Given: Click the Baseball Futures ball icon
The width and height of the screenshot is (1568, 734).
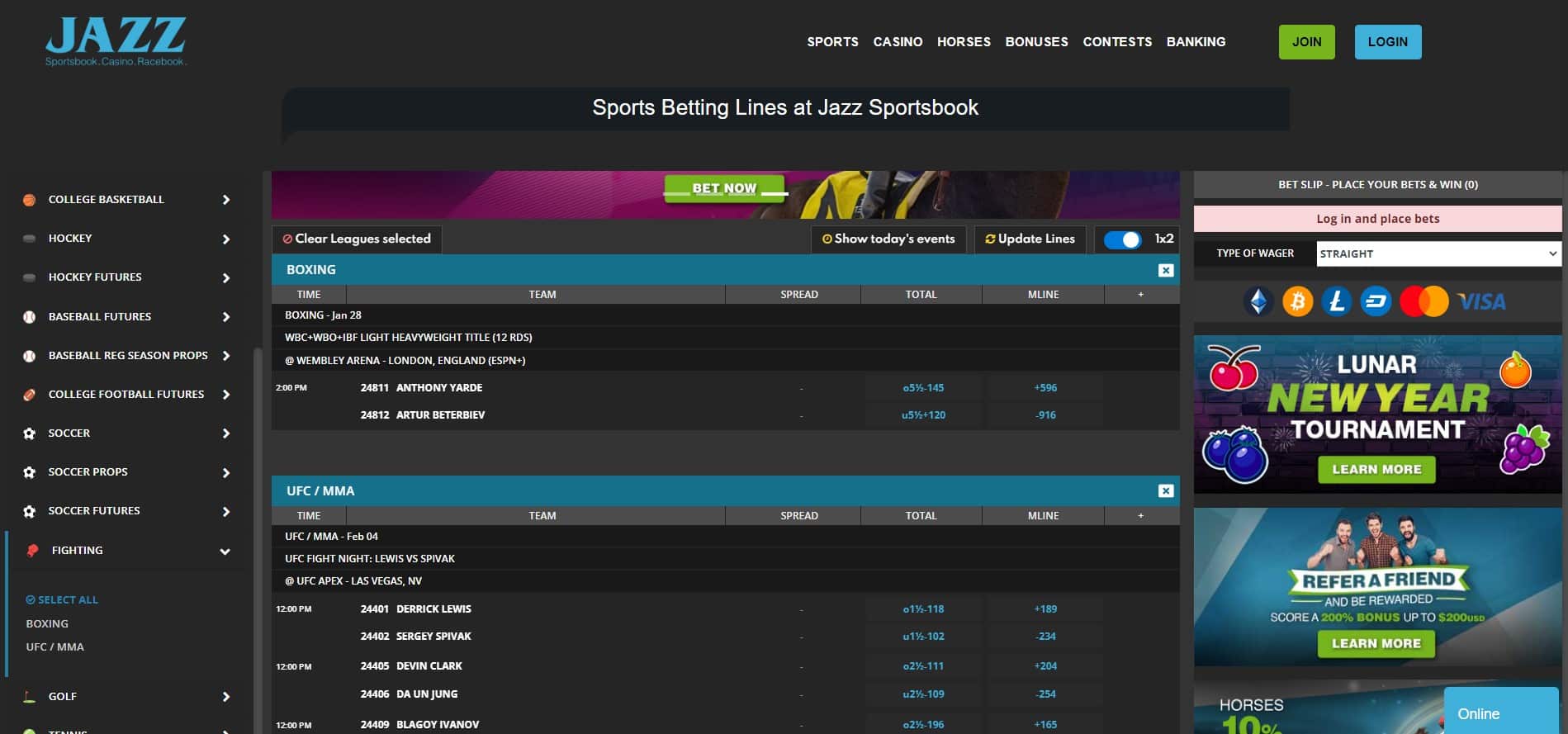Looking at the screenshot, I should pyautogui.click(x=30, y=317).
